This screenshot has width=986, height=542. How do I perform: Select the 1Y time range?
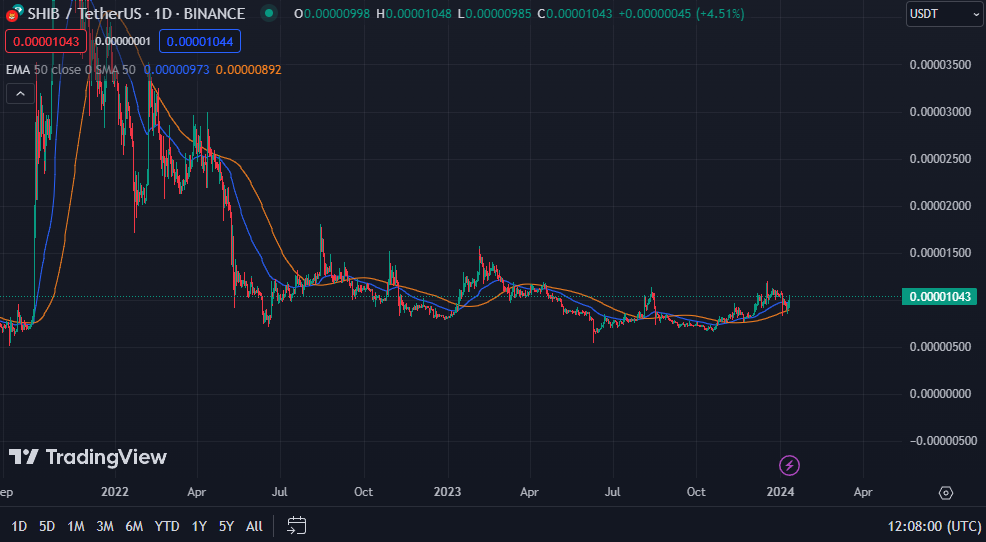coord(199,526)
